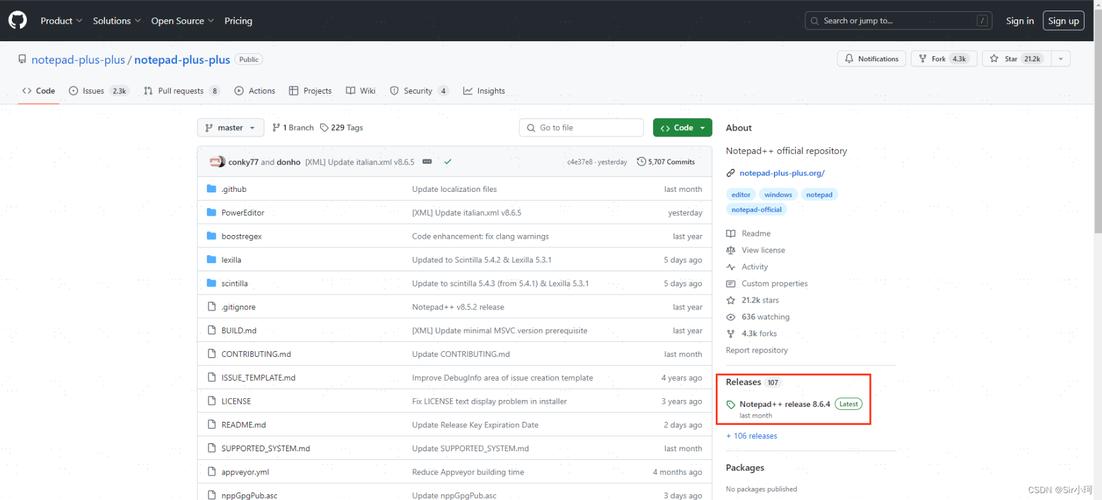Open the + 106 releases link

[x=751, y=436]
